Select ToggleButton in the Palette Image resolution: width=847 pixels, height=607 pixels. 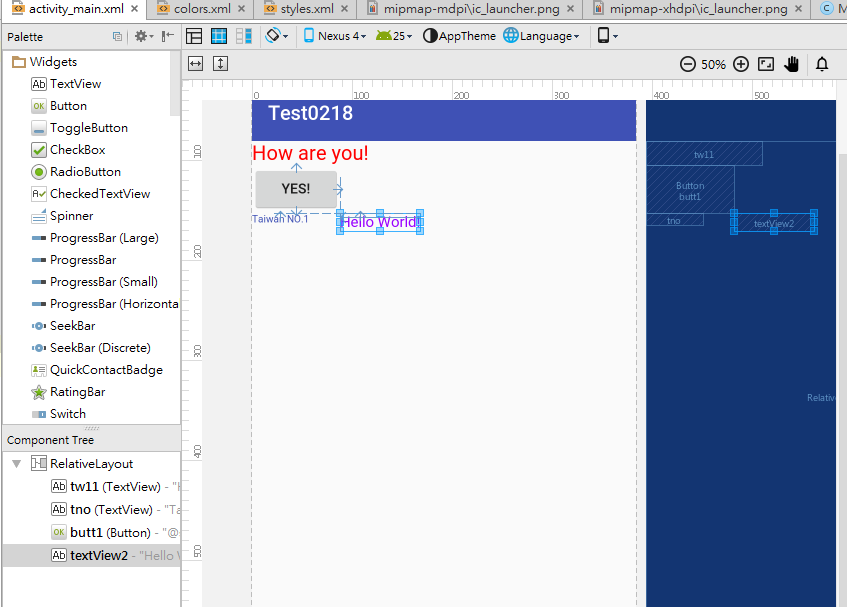coord(89,128)
